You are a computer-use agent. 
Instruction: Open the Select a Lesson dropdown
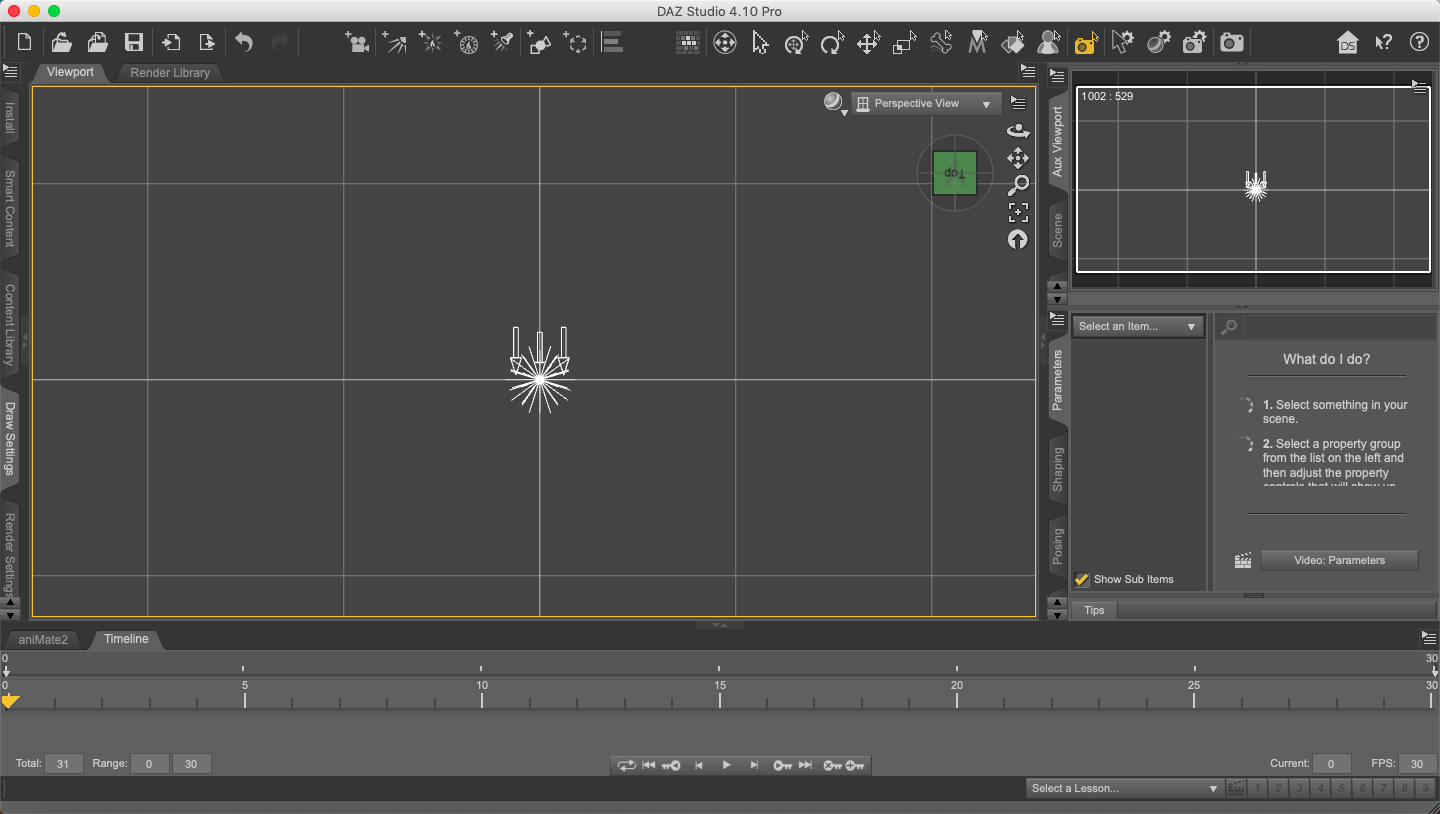click(1124, 788)
